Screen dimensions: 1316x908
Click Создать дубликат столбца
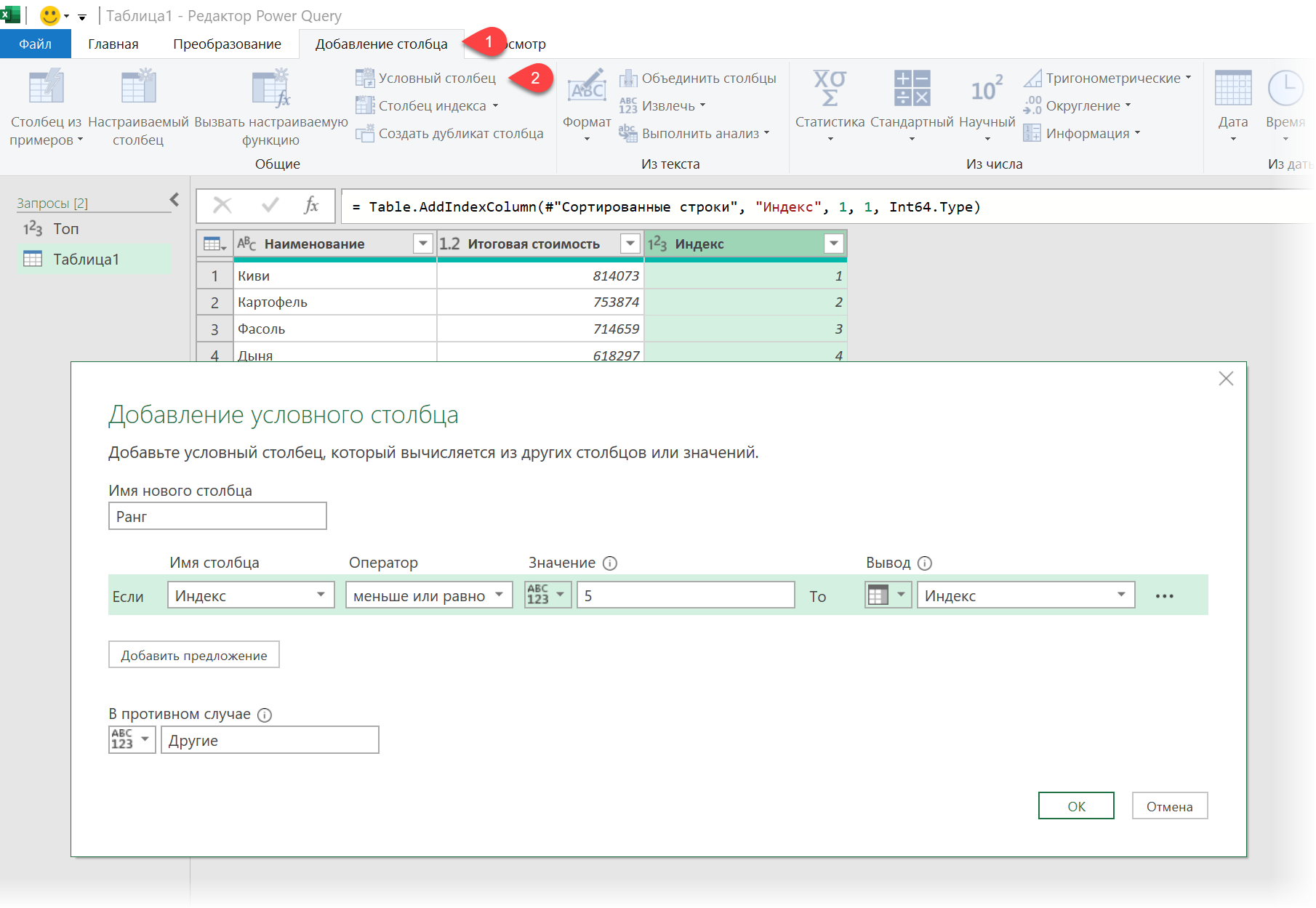coord(449,133)
